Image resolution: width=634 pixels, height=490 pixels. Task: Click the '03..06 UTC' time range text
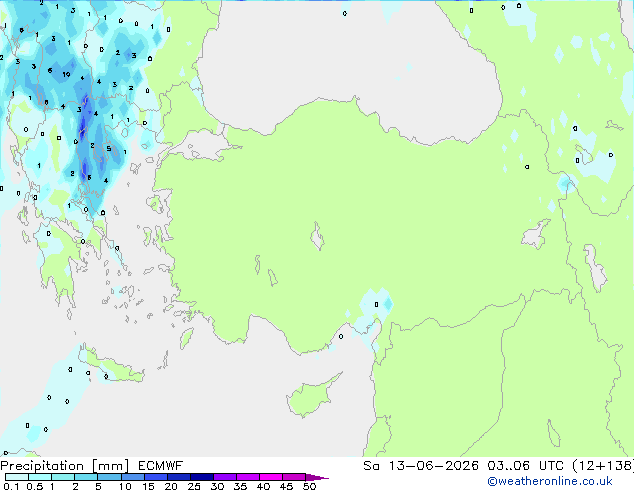tap(525, 466)
